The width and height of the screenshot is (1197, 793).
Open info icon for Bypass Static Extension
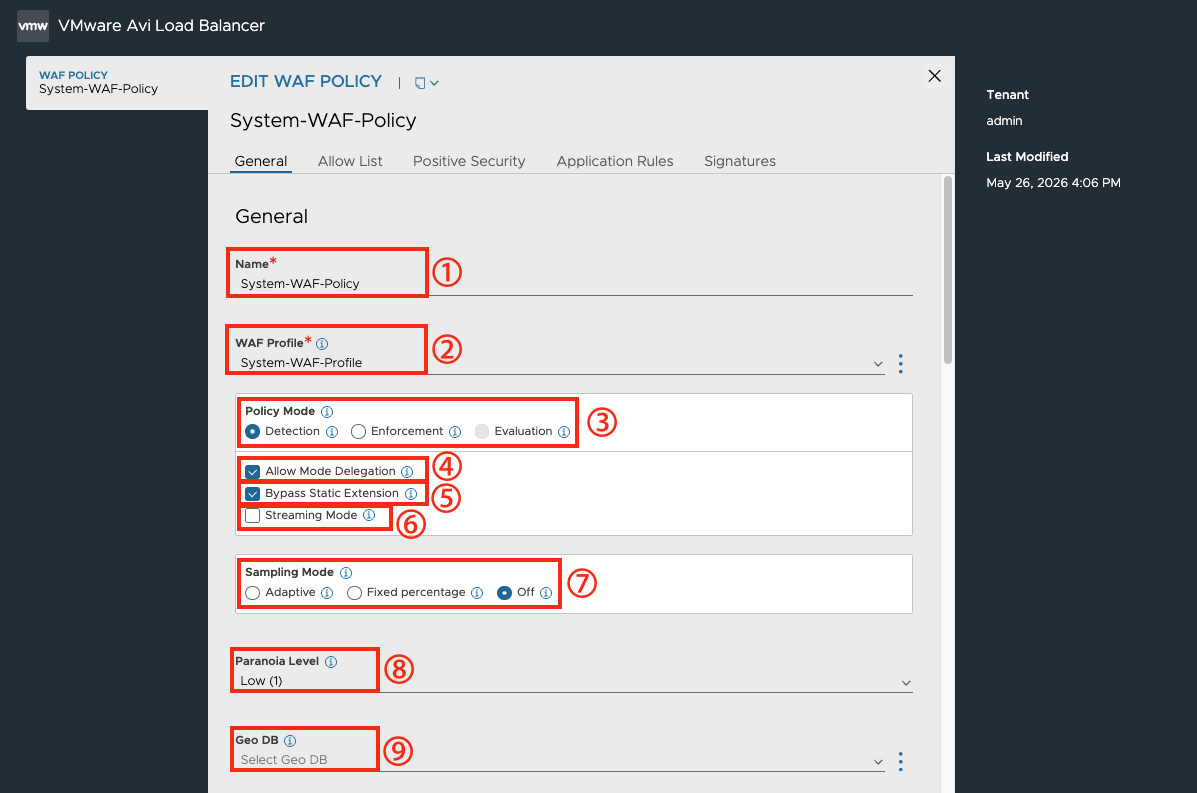click(x=411, y=494)
